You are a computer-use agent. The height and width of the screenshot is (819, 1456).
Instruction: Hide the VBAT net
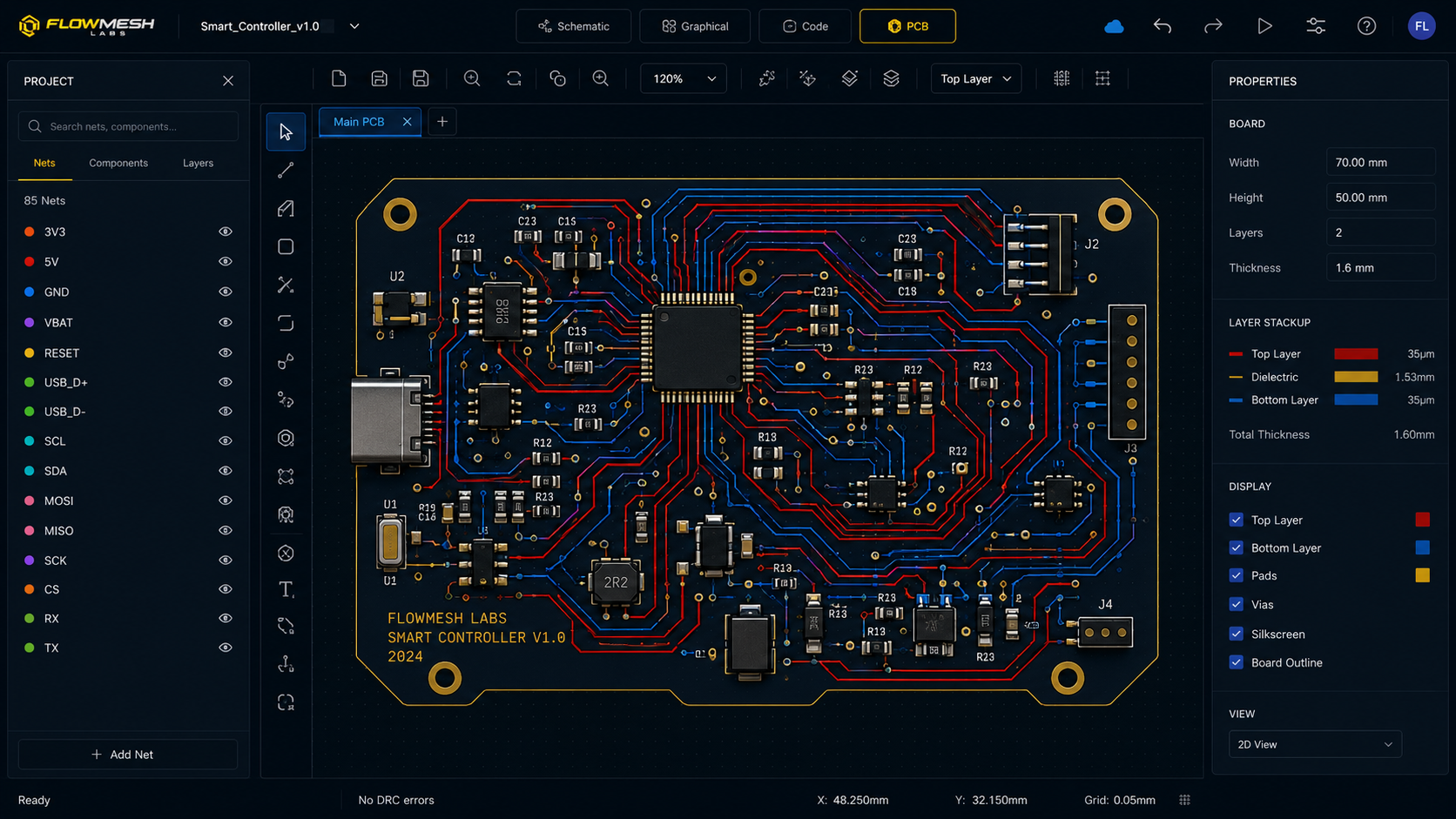(x=226, y=322)
